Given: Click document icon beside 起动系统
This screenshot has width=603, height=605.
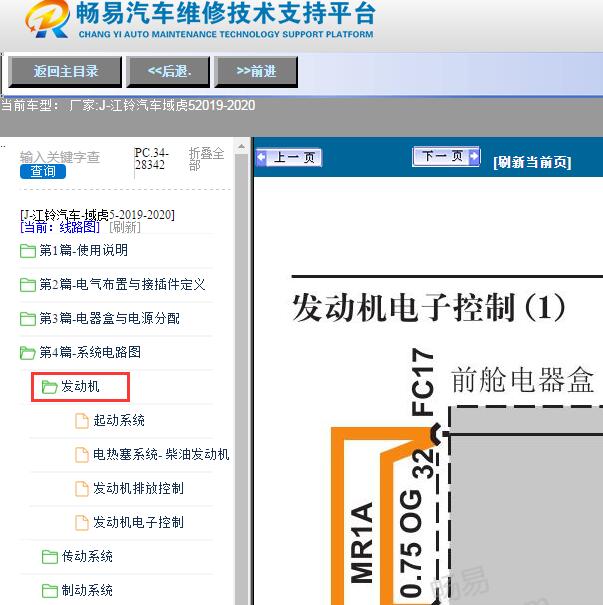Looking at the screenshot, I should click(81, 421).
